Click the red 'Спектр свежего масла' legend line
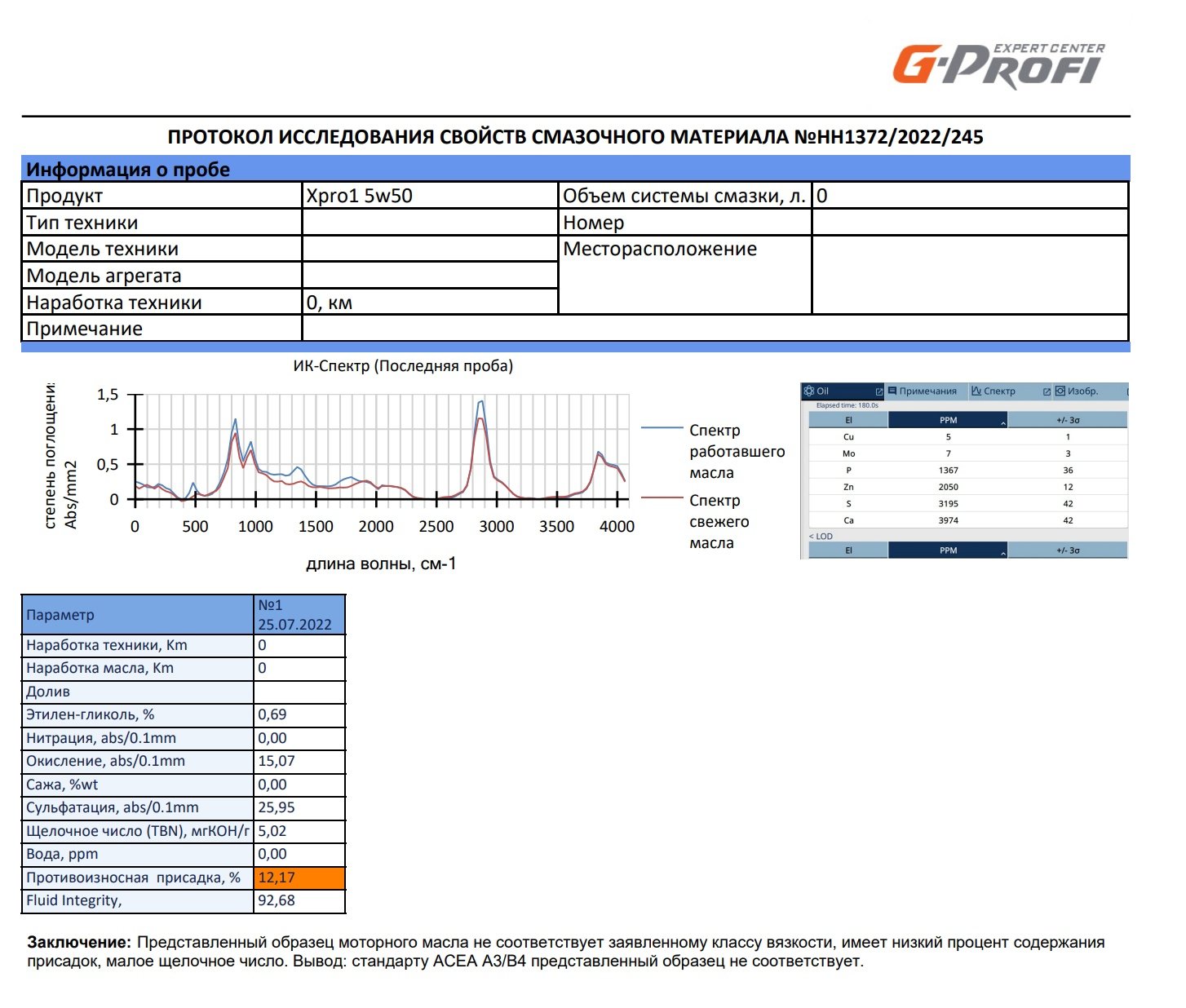The height and width of the screenshot is (1008, 1186). click(x=662, y=497)
